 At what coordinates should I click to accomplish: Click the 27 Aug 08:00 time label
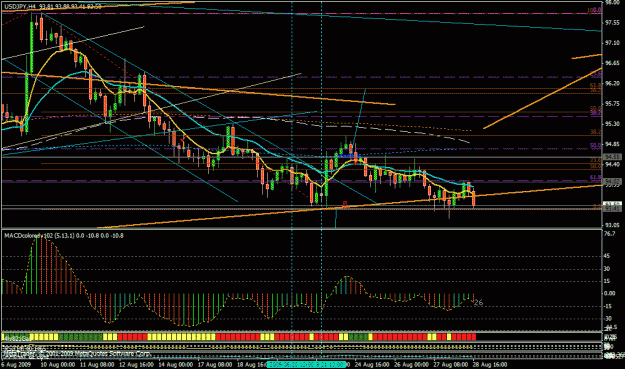pos(451,365)
